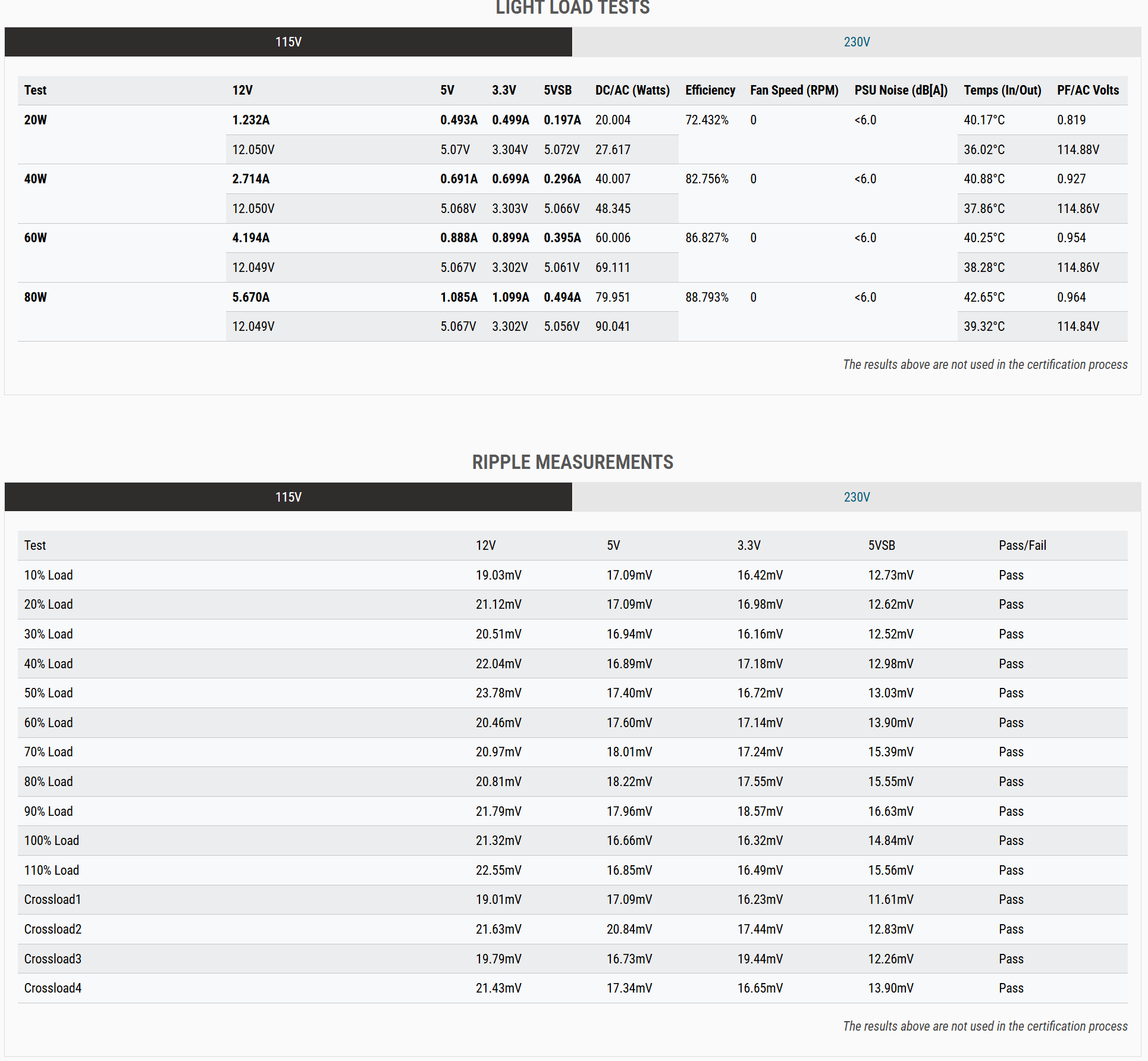Click the Ripple Measurements heading

click(572, 462)
